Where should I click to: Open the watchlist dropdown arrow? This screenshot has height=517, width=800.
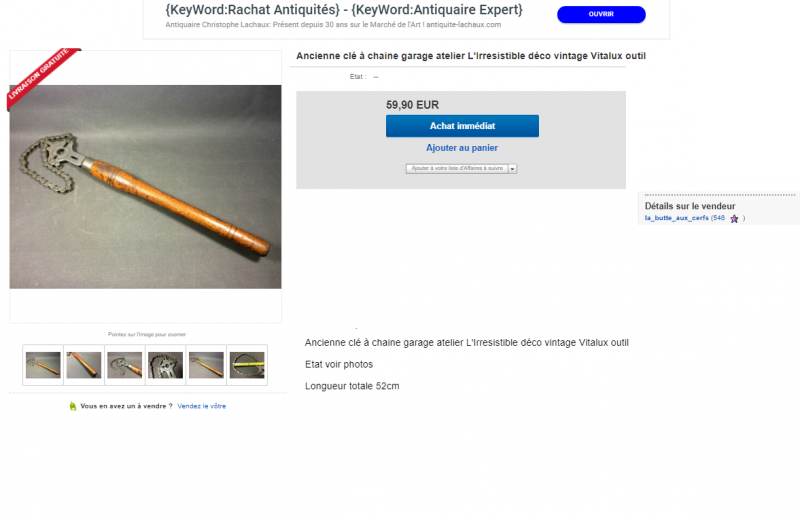point(512,169)
